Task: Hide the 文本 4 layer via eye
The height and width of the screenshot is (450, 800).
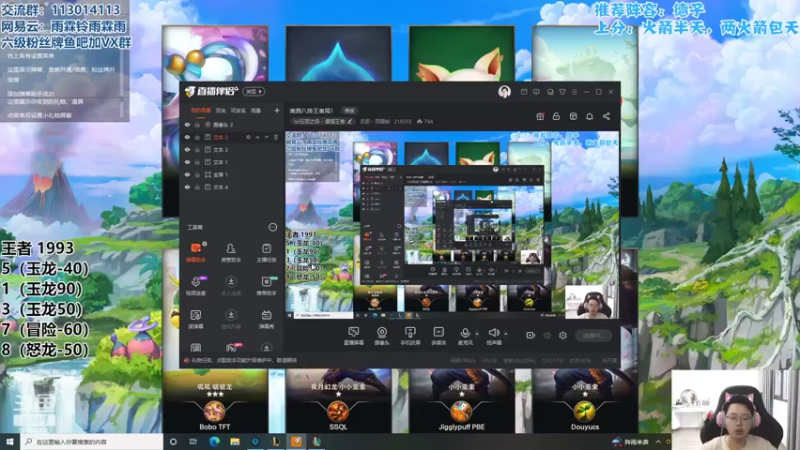Action: point(187,187)
